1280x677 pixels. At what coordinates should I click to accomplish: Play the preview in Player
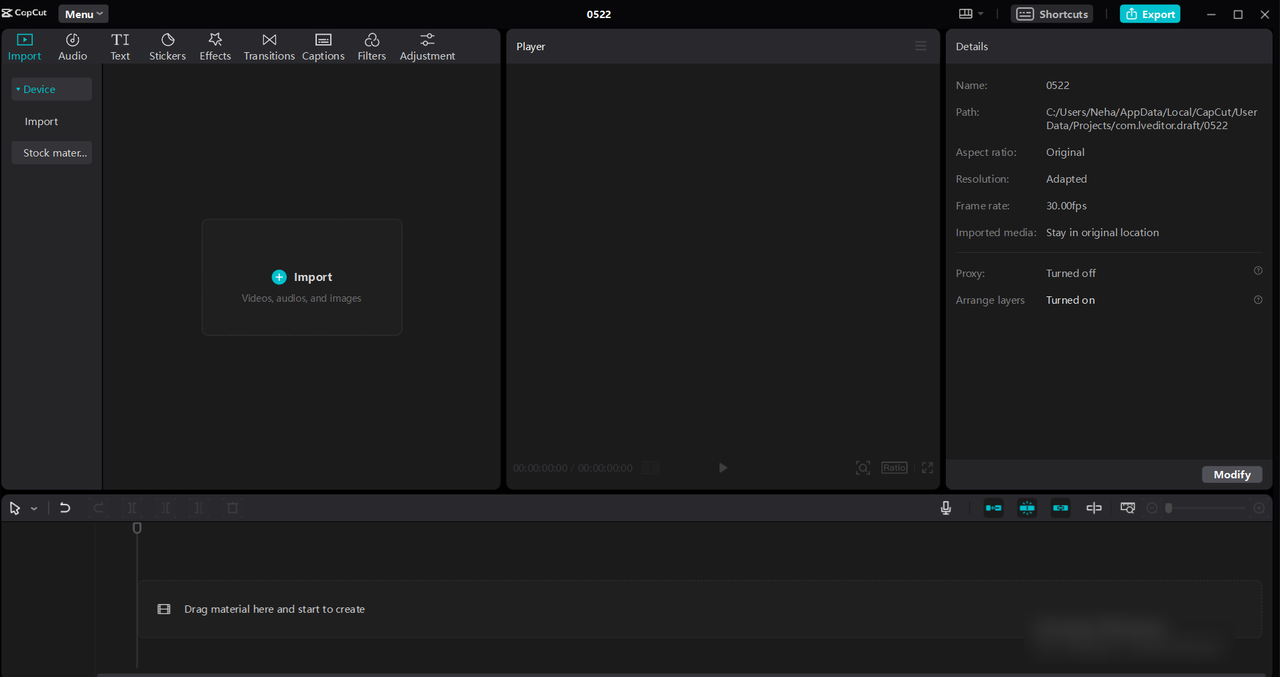(723, 468)
